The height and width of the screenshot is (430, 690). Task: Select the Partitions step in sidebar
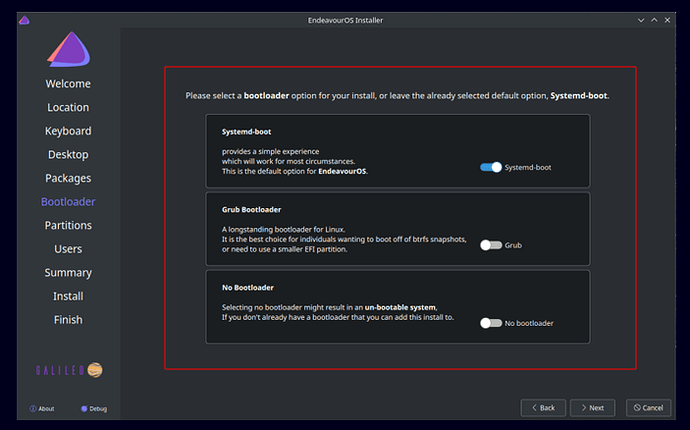point(68,225)
